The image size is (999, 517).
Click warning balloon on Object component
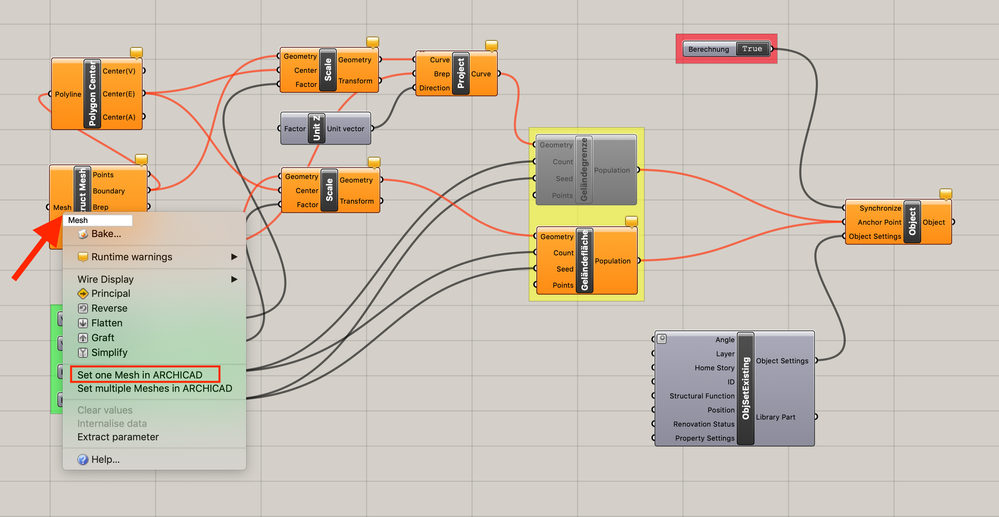click(946, 194)
